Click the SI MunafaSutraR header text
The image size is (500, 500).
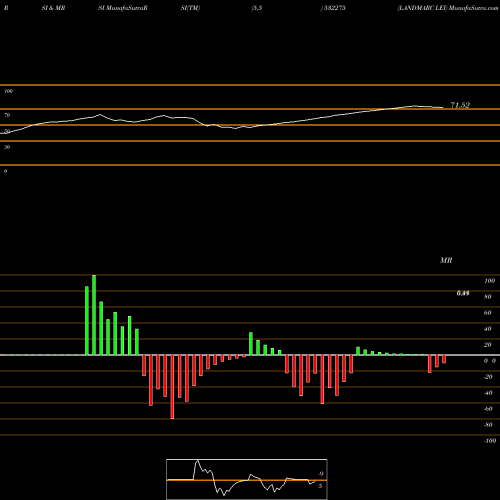[123, 8]
